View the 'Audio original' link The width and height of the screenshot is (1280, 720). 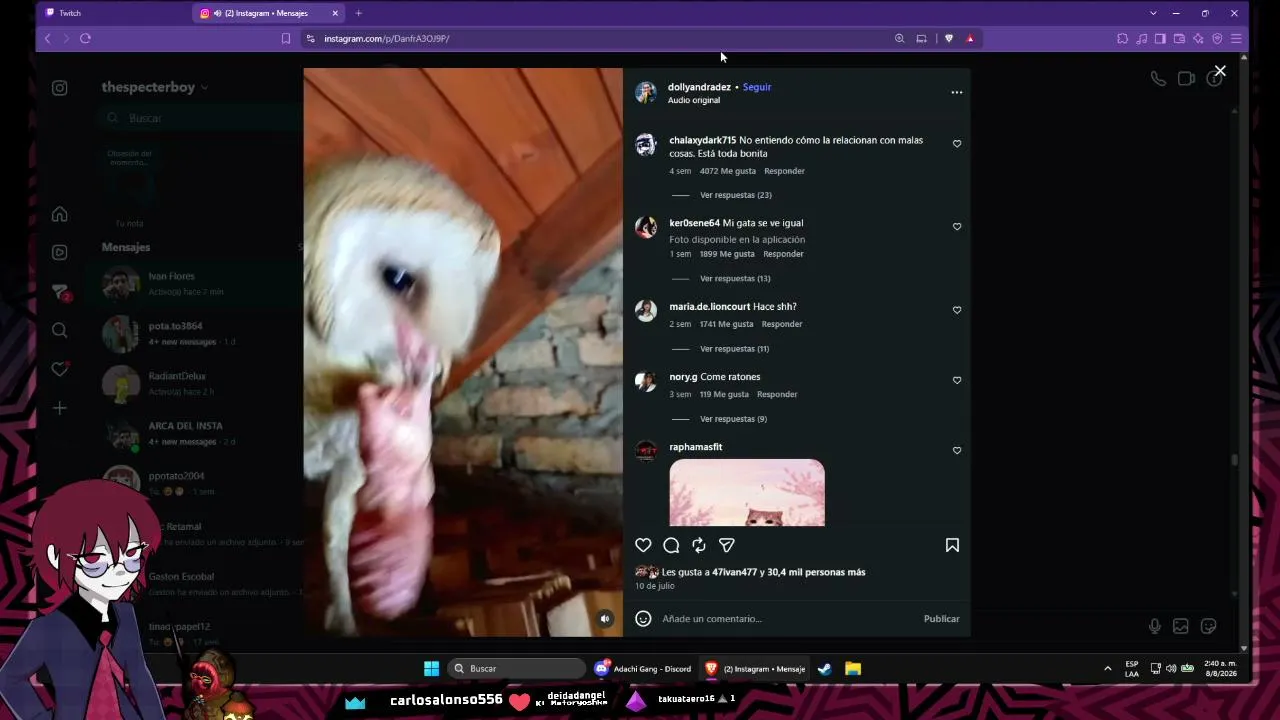pos(694,100)
